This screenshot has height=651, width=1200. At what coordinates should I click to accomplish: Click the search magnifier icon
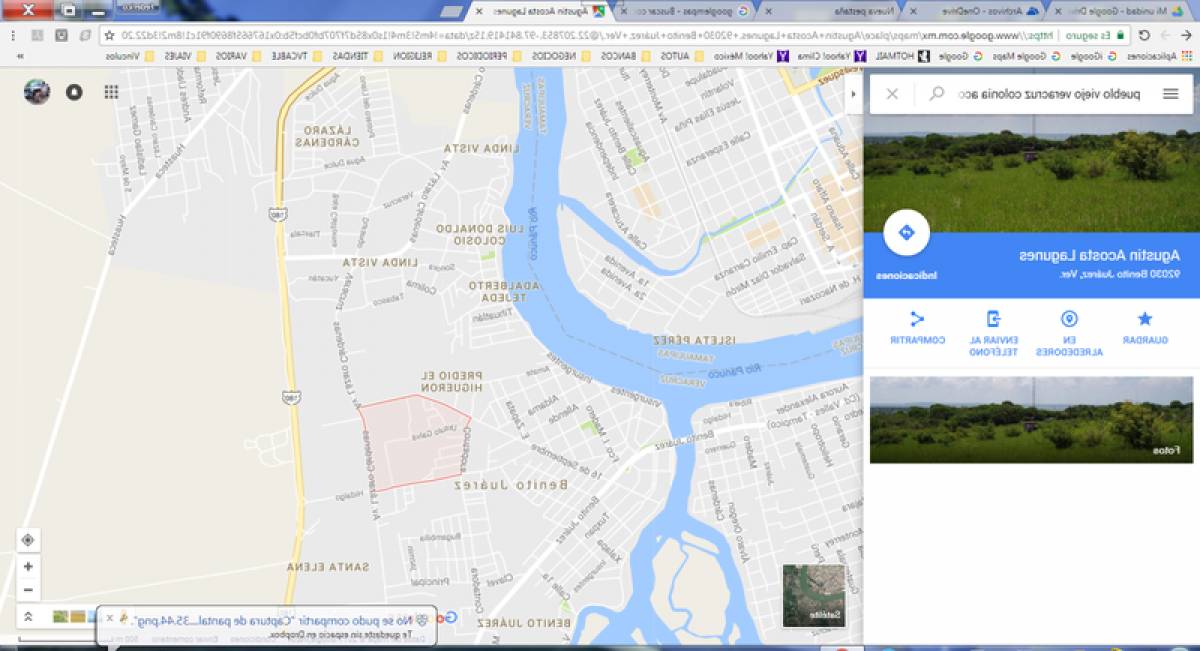pyautogui.click(x=937, y=94)
